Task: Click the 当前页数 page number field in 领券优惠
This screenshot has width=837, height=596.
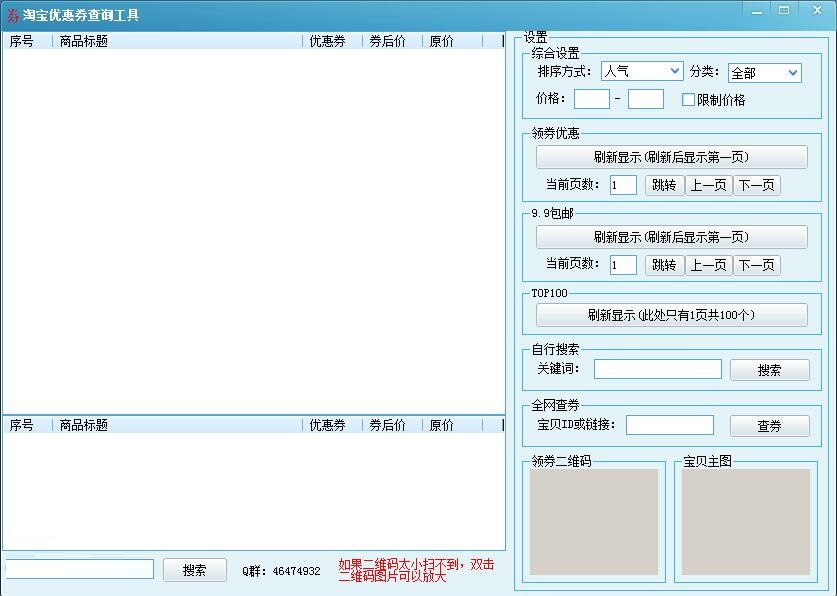Action: pos(622,184)
